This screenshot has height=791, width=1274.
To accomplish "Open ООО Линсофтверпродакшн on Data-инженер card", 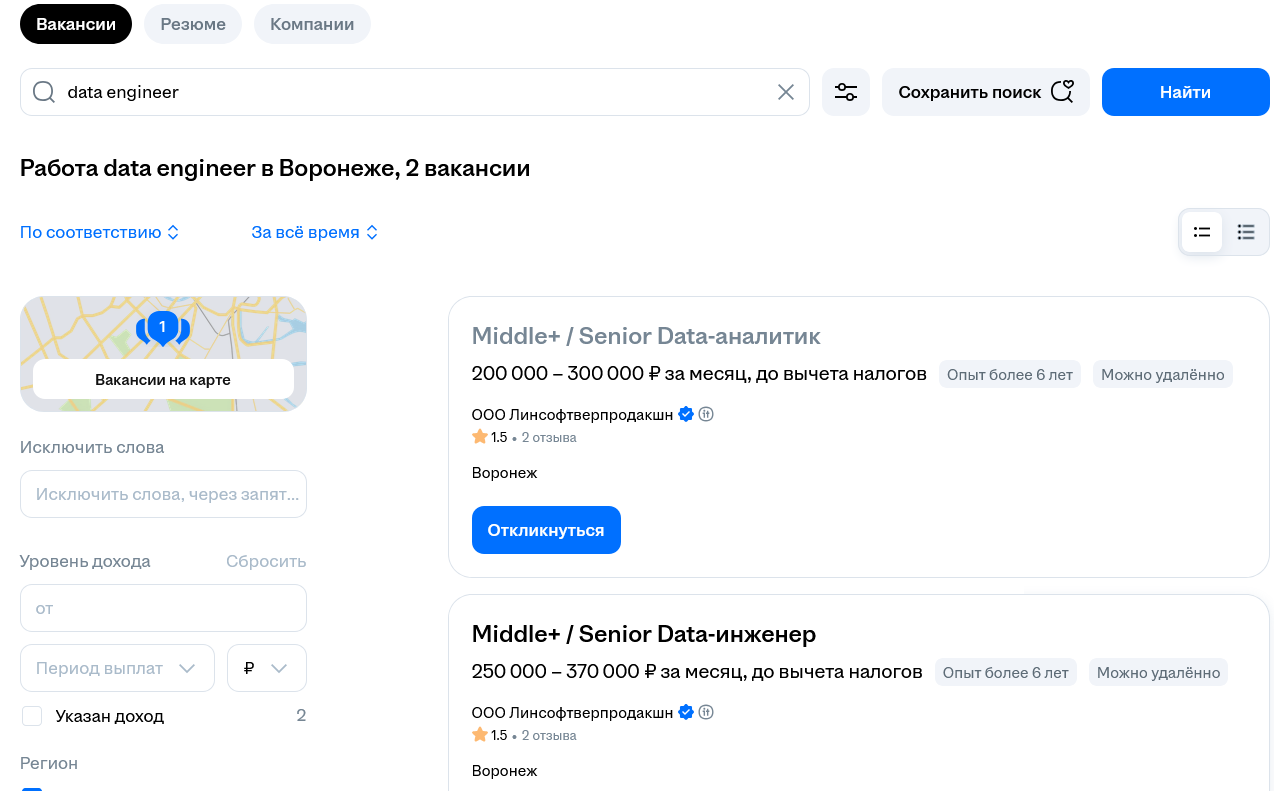I will (x=573, y=712).
